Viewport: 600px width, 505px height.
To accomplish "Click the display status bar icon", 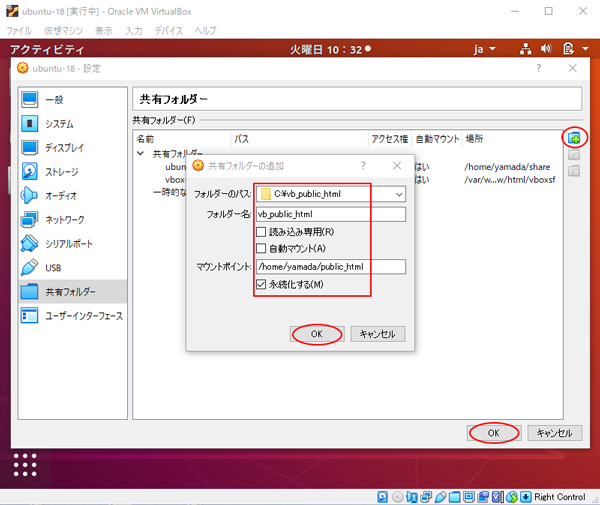I will pyautogui.click(x=469, y=497).
